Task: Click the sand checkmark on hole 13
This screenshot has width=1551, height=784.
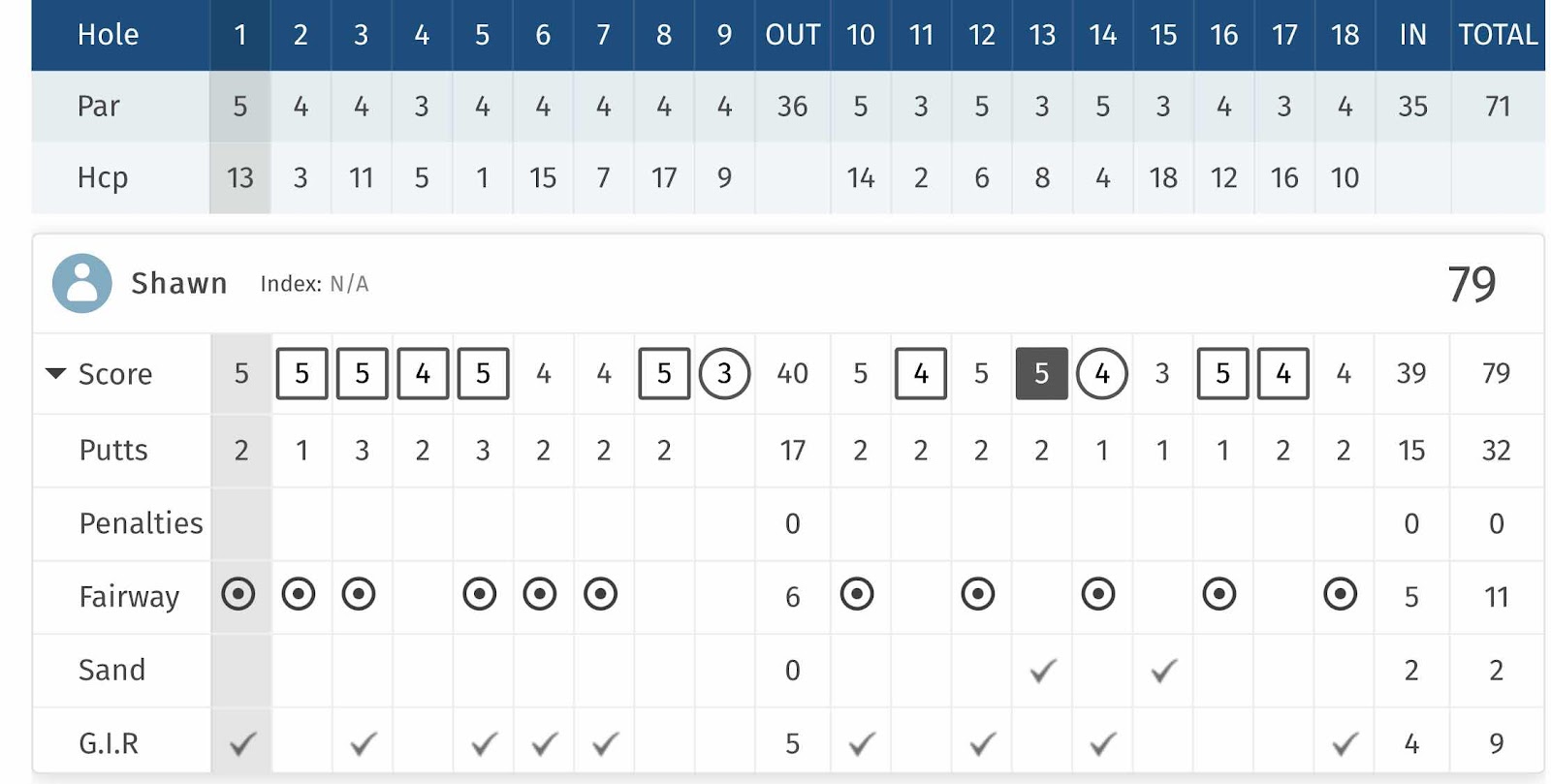Action: pyautogui.click(x=1042, y=670)
